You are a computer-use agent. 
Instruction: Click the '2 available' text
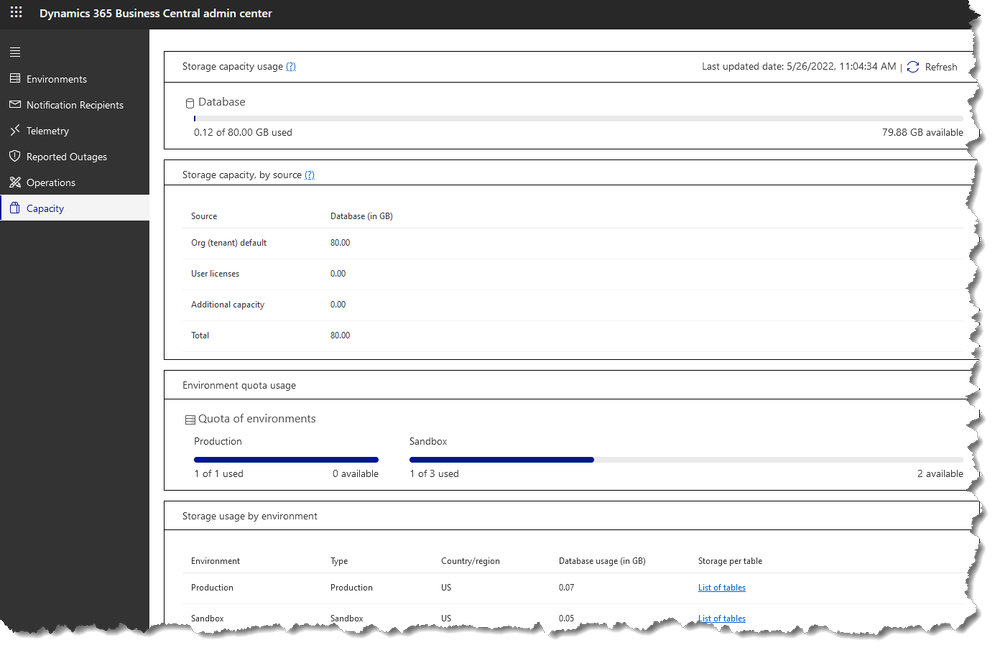tap(940, 474)
